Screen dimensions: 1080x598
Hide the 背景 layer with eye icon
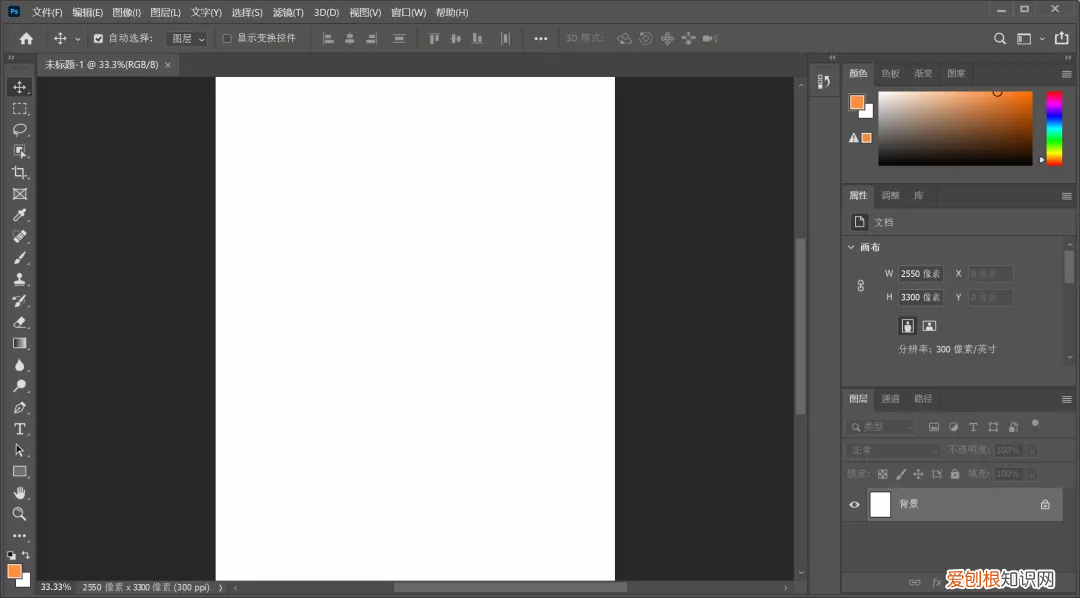[854, 505]
